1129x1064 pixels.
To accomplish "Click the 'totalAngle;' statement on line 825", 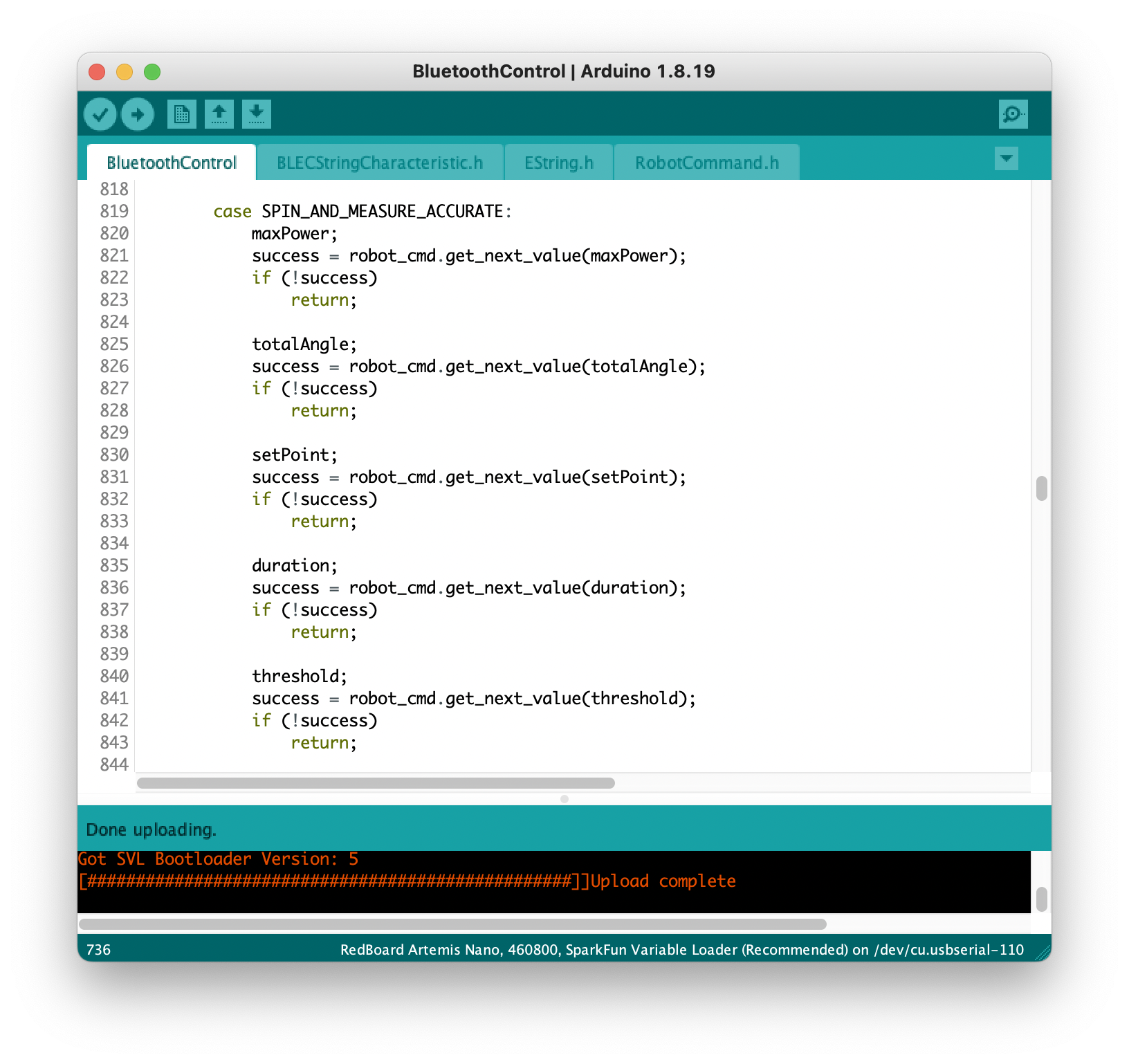I will pyautogui.click(x=304, y=345).
